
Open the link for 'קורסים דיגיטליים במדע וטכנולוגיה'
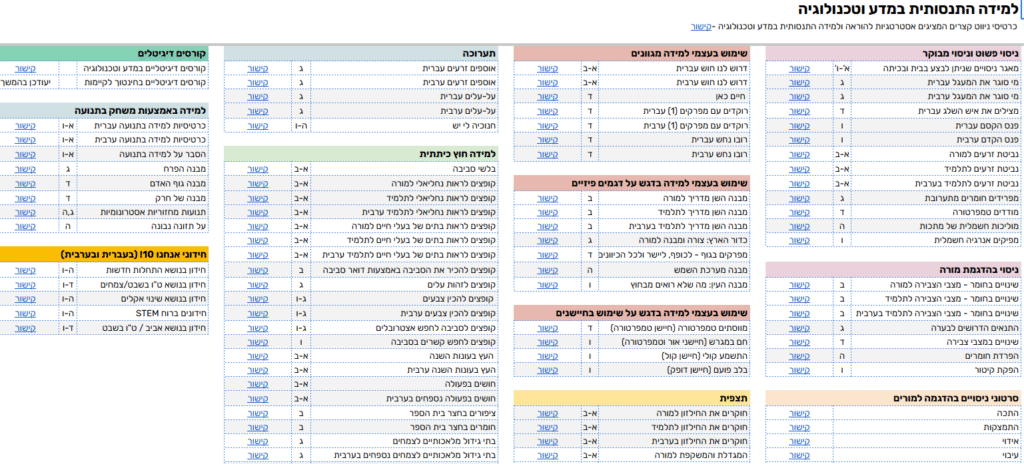25,68
